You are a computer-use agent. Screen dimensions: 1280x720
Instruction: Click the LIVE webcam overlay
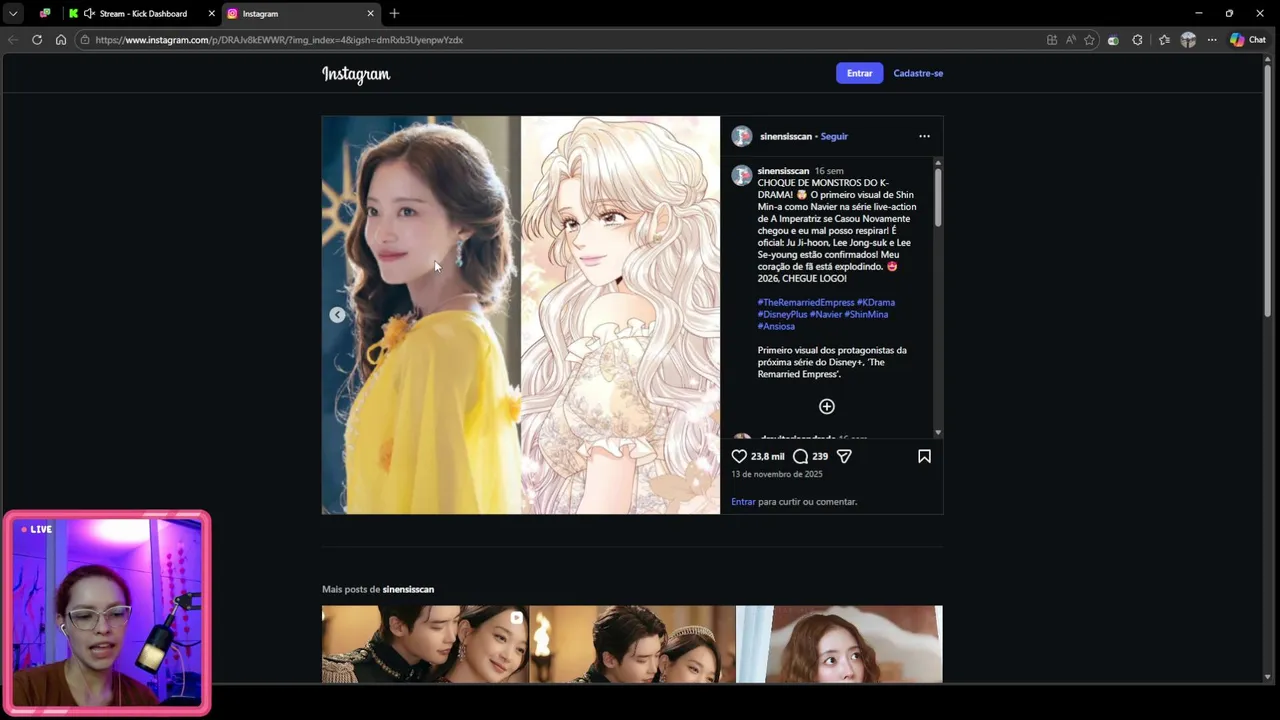[x=107, y=613]
